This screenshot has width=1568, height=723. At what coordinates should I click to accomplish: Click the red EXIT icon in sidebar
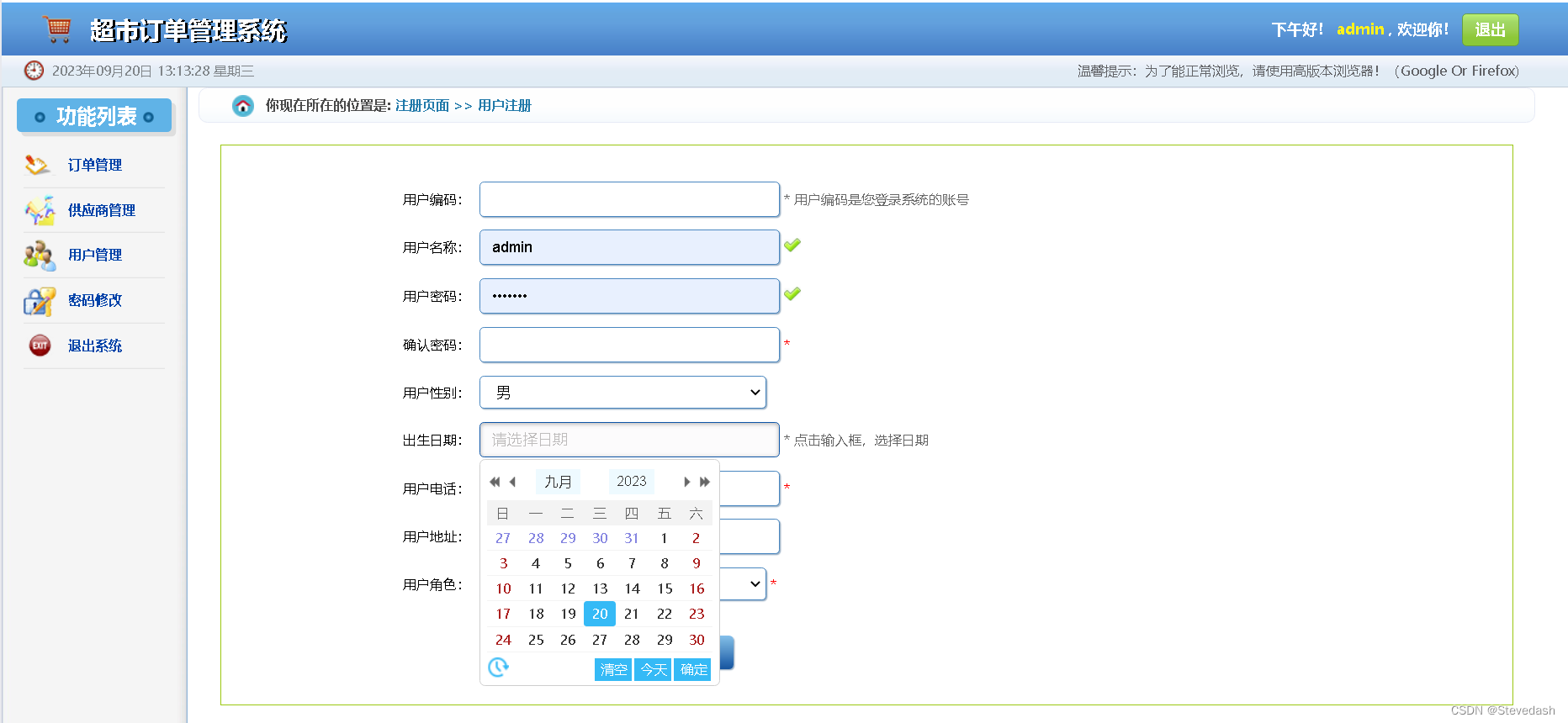tap(40, 346)
